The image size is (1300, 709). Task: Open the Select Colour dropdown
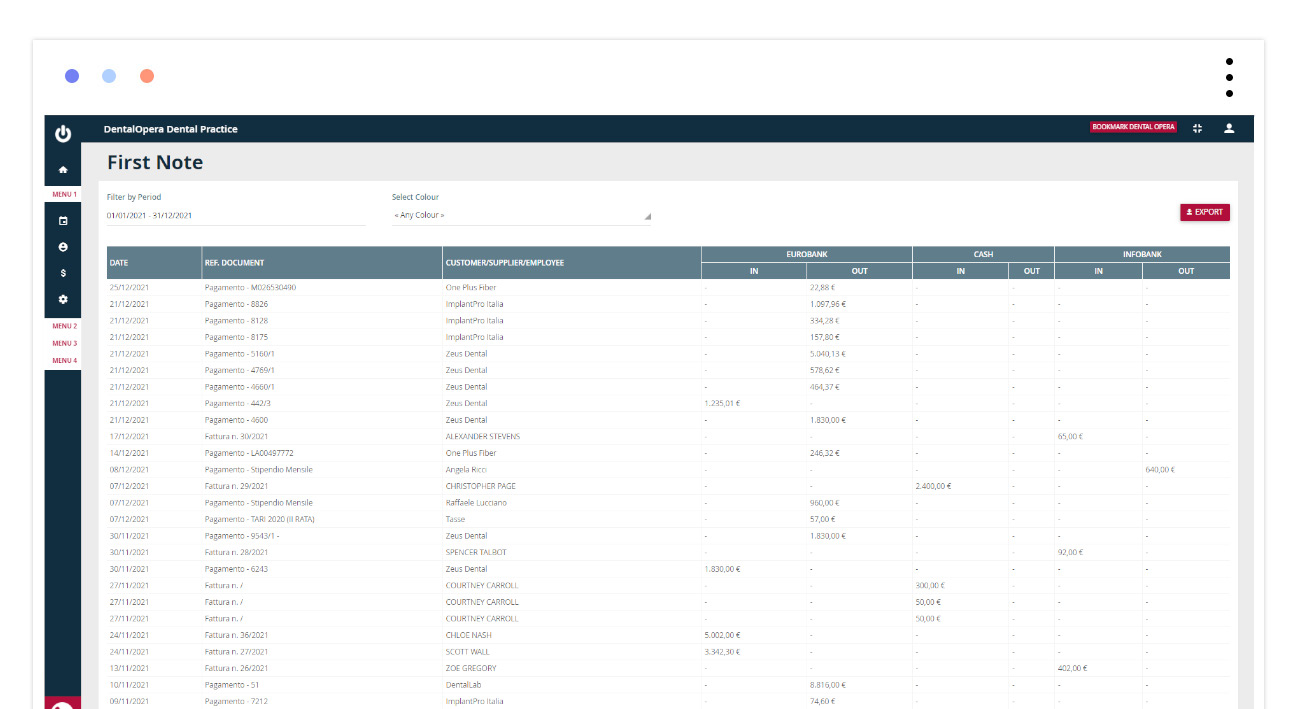coord(521,215)
